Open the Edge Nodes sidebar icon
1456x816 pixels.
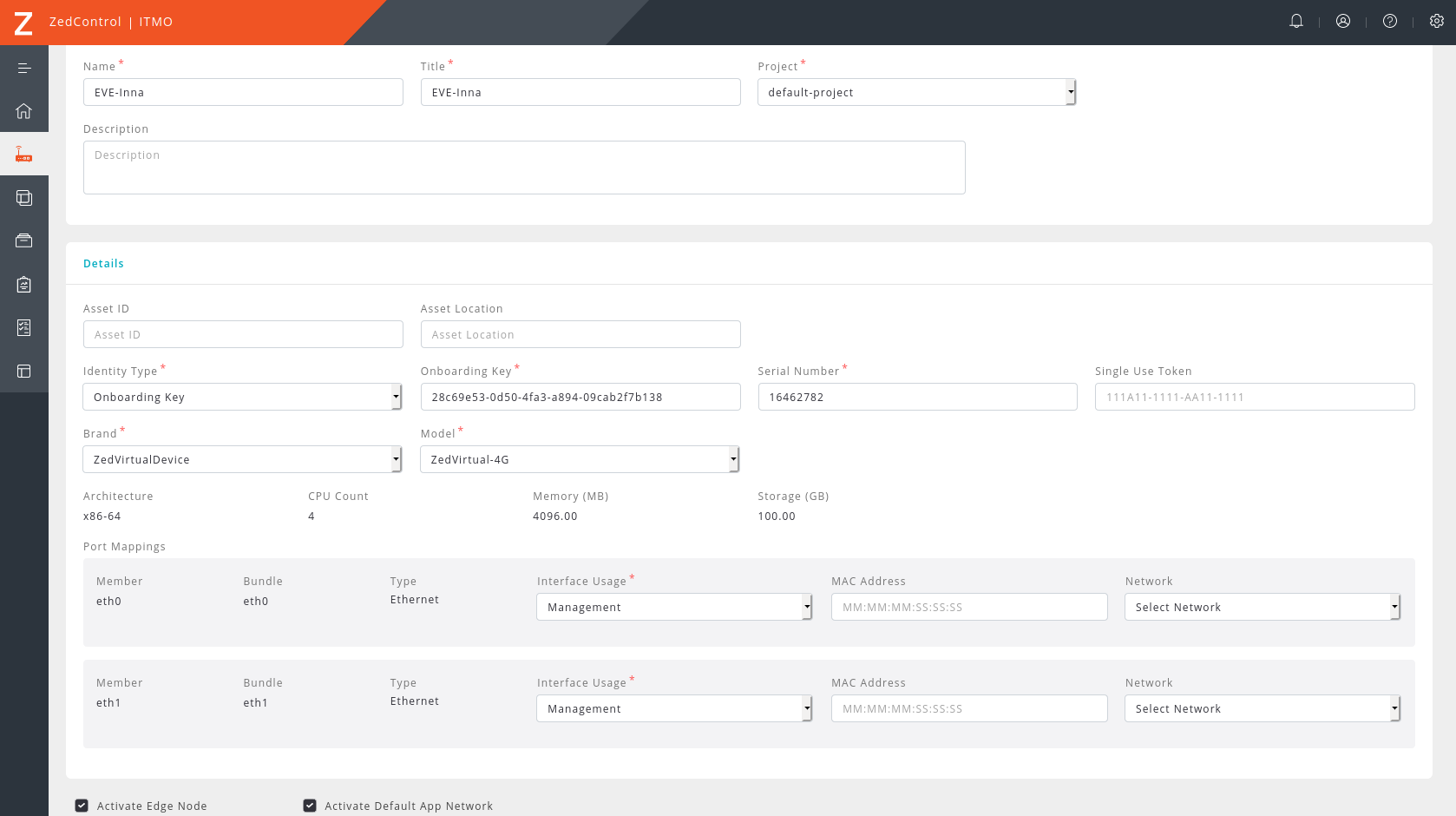click(24, 155)
